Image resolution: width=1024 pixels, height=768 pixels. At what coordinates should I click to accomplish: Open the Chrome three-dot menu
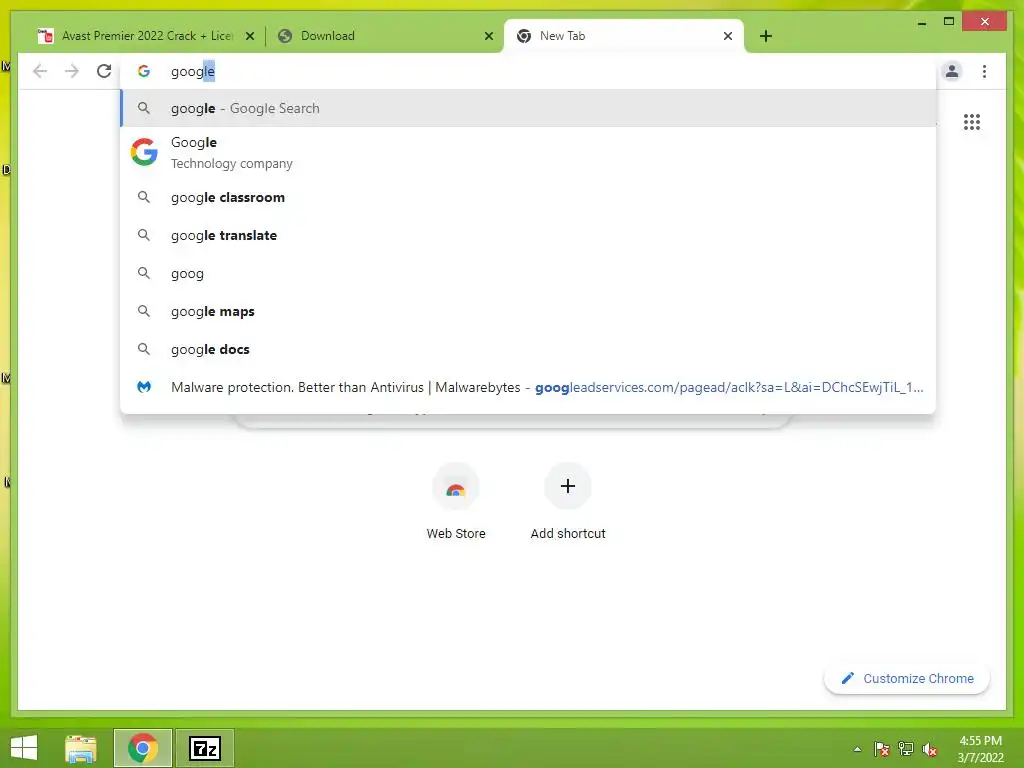(x=984, y=71)
